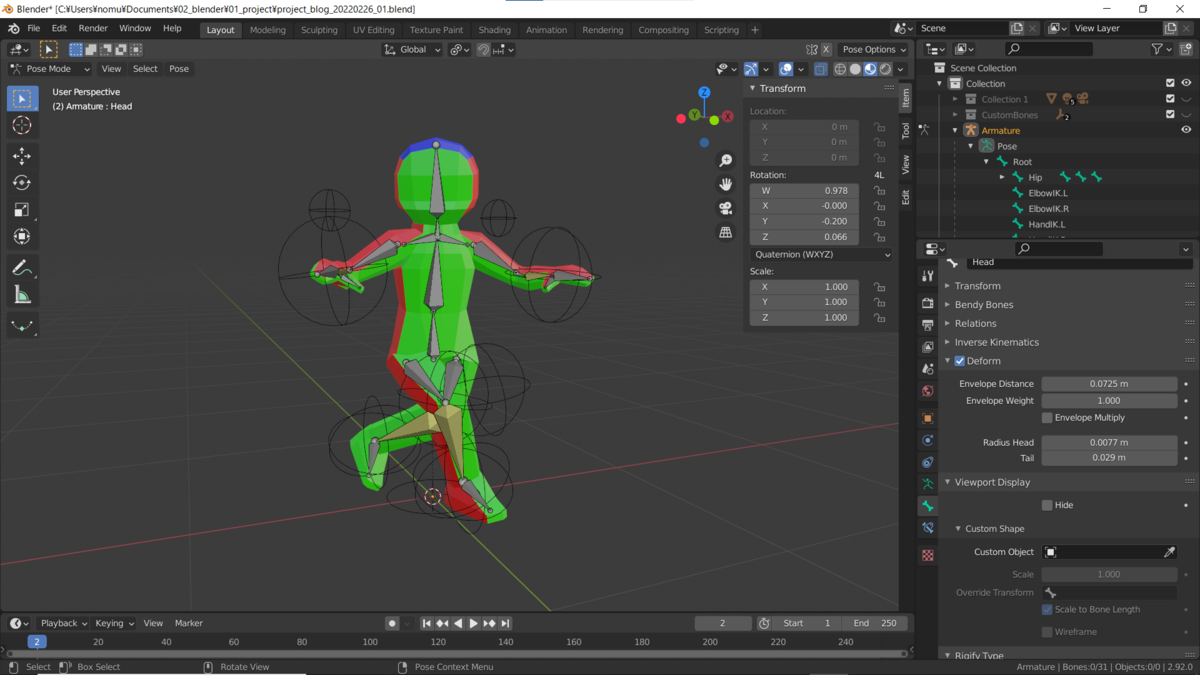1200x675 pixels.
Task: Click the Cursor tool icon
Action: click(22, 126)
